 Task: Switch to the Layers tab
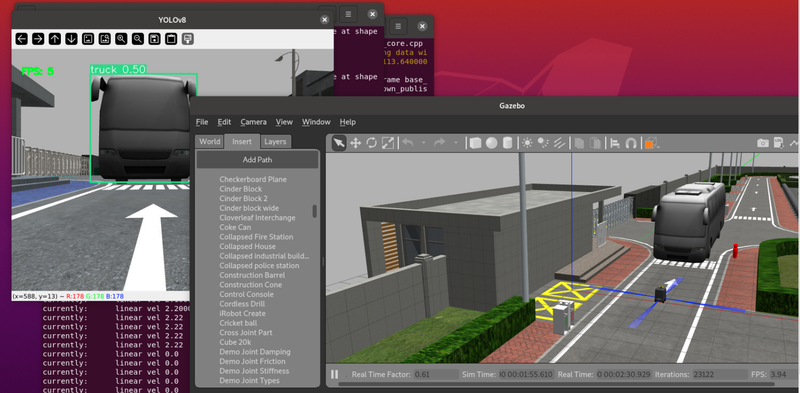click(x=276, y=141)
